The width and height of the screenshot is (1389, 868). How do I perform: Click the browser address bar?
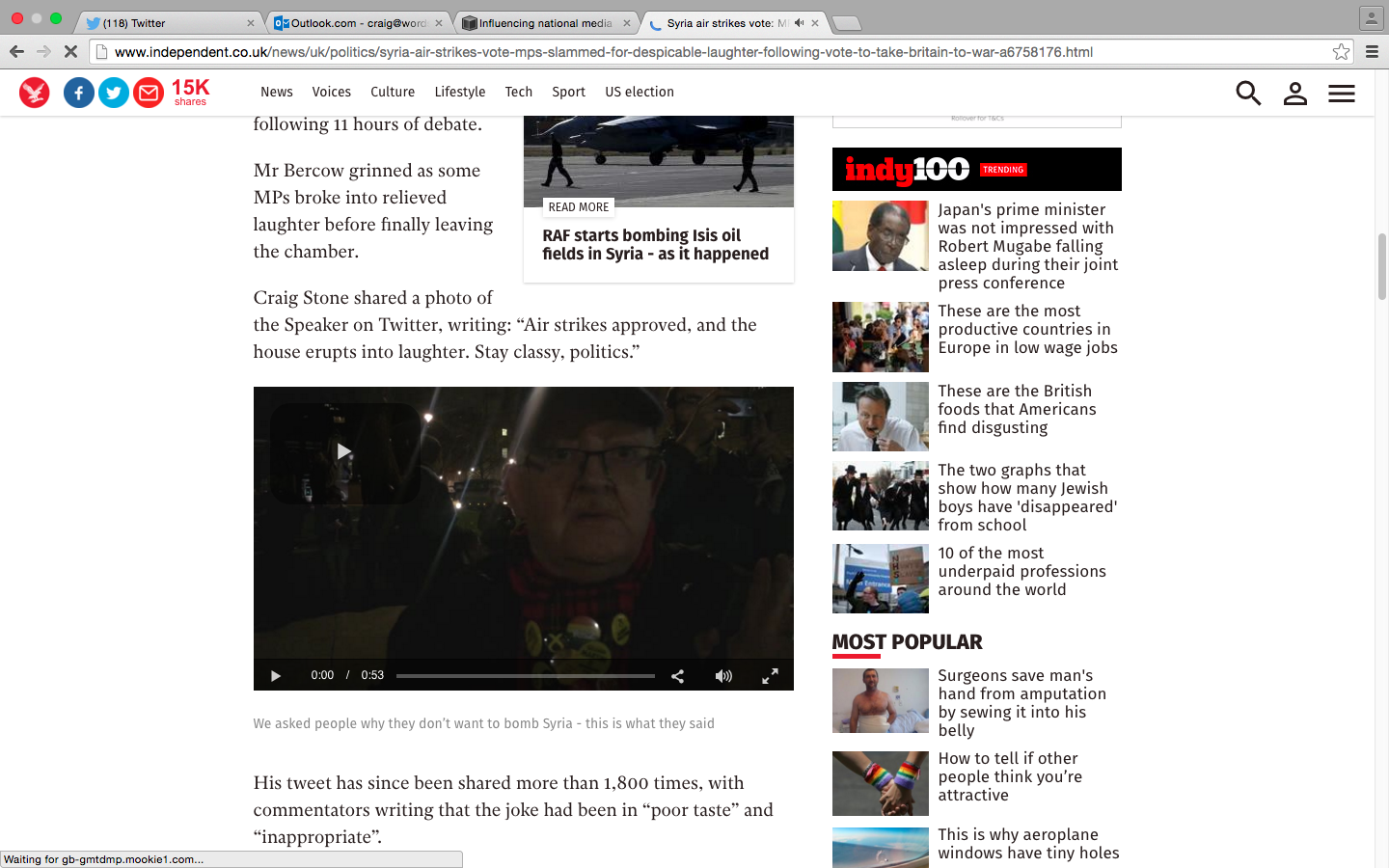[x=722, y=52]
